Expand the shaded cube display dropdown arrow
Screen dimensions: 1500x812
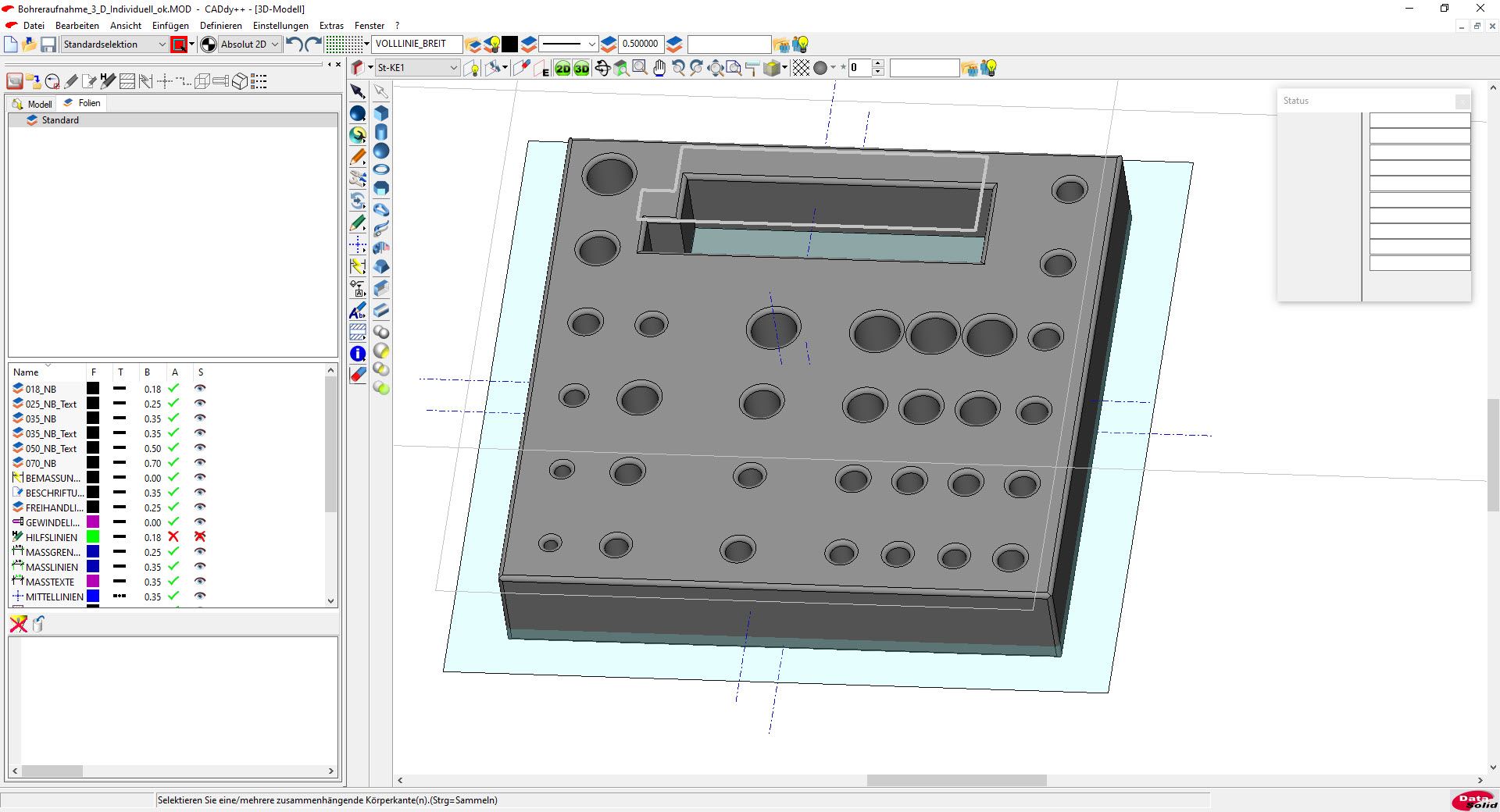click(784, 68)
